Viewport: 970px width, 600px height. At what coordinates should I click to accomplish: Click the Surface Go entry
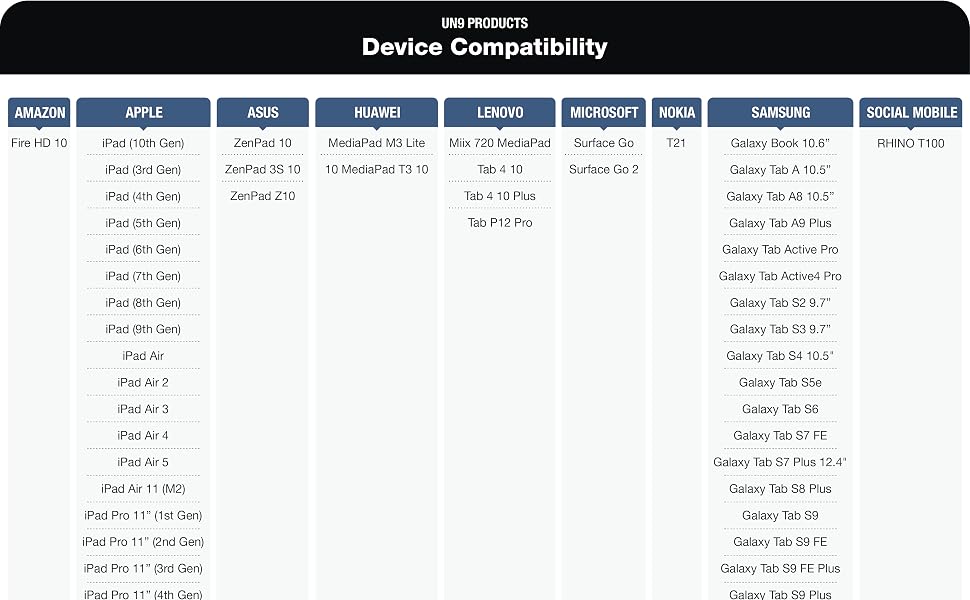click(x=603, y=143)
